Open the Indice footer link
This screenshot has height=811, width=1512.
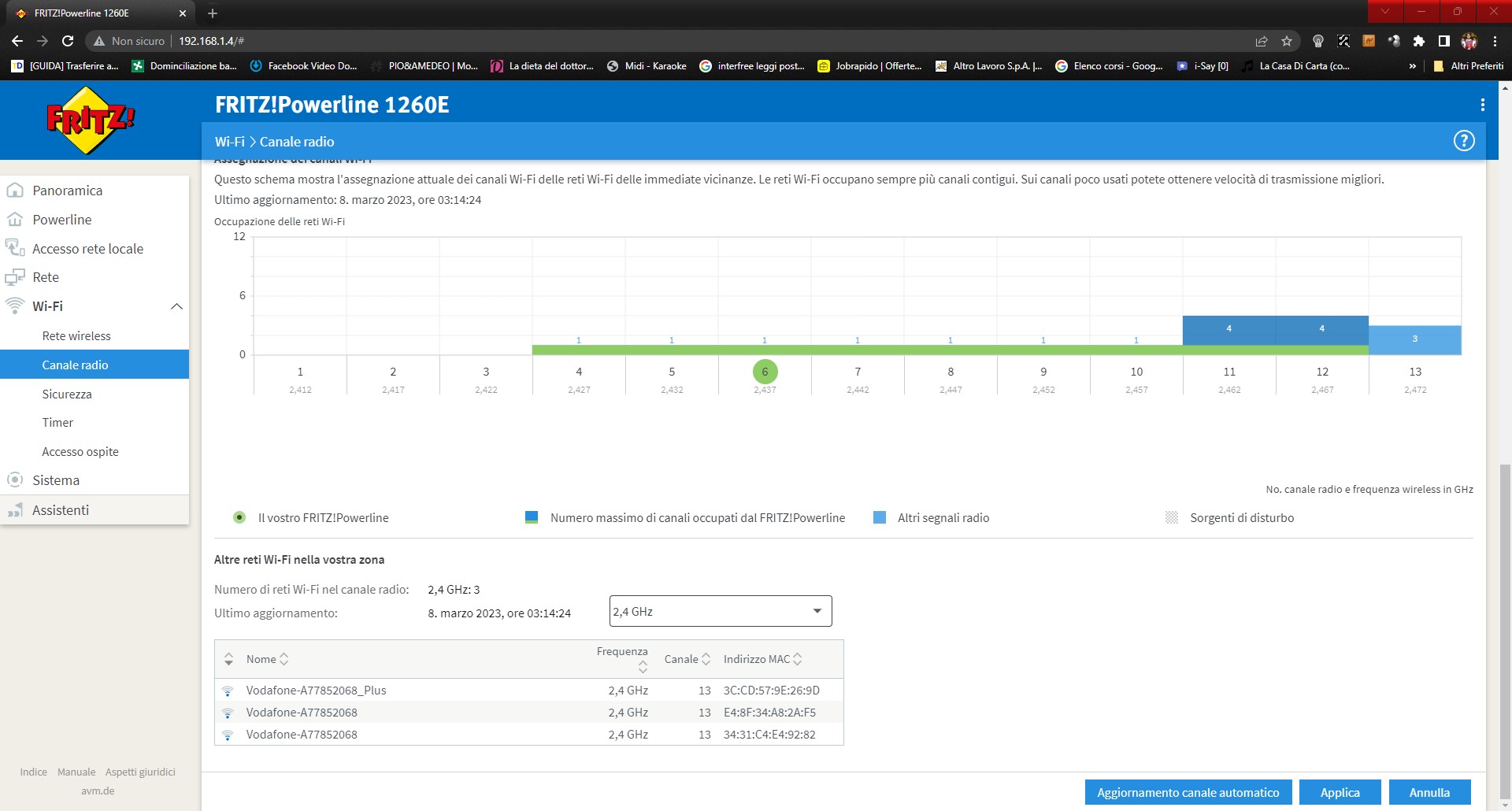[33, 772]
